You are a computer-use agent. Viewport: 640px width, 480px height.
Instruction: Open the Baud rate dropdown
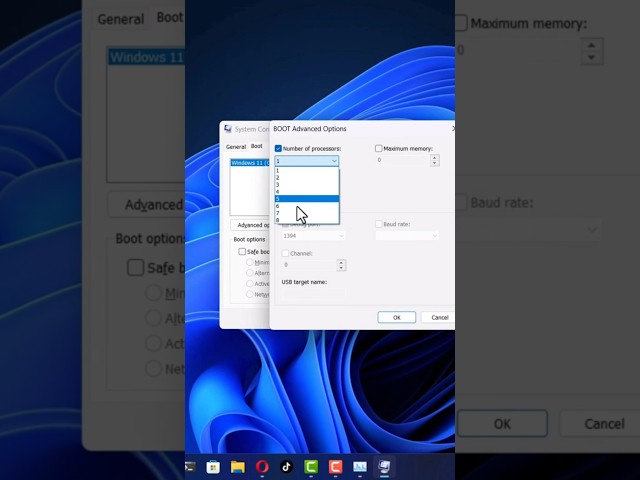coord(407,236)
